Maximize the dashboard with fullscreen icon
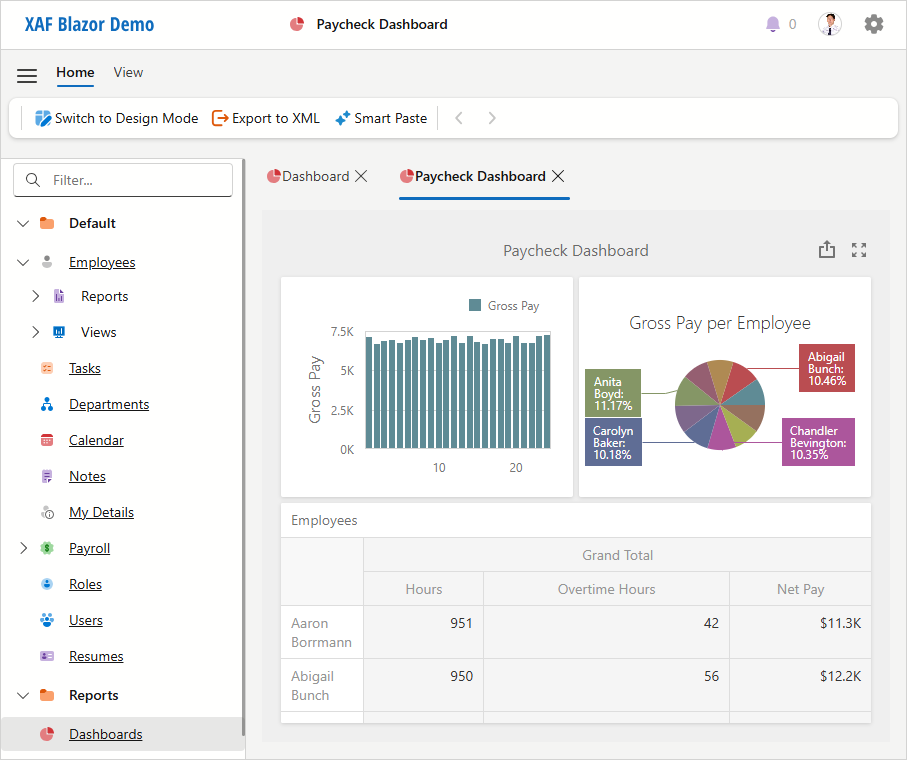This screenshot has width=907, height=760. coord(859,250)
